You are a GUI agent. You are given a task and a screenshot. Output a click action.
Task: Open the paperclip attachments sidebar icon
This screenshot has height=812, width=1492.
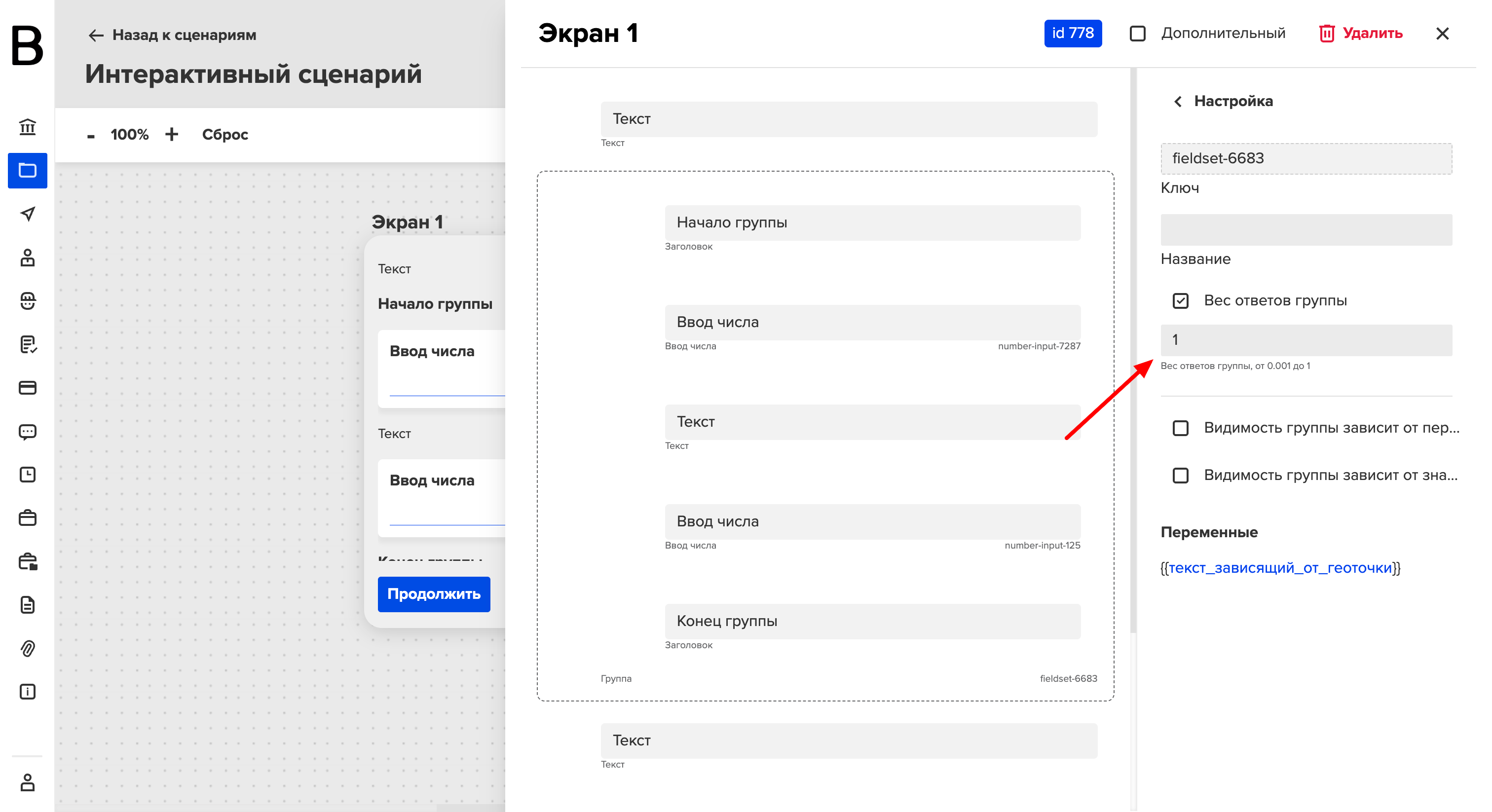pyautogui.click(x=27, y=648)
